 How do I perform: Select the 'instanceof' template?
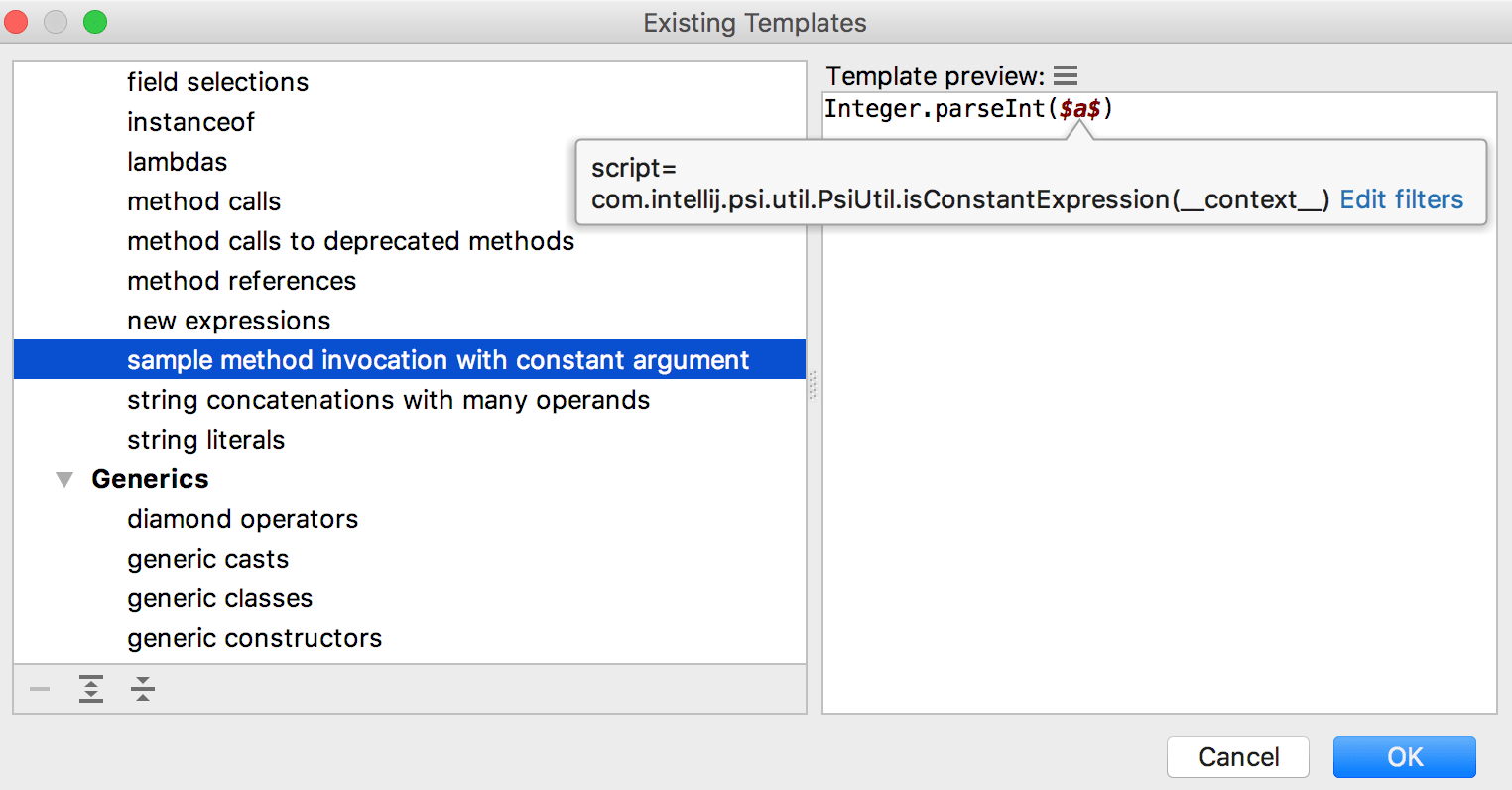190,121
